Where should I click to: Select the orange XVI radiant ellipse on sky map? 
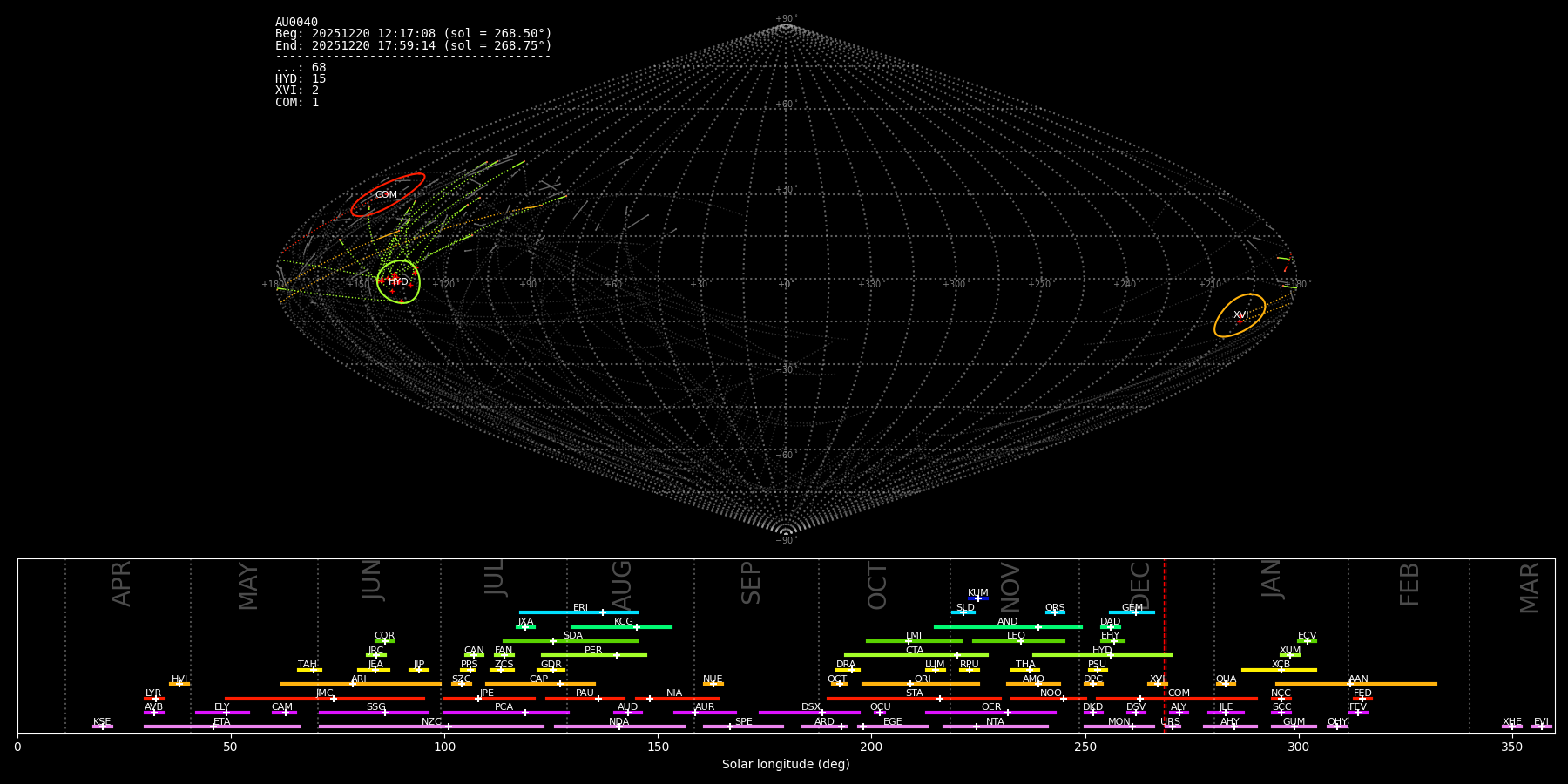[1240, 315]
